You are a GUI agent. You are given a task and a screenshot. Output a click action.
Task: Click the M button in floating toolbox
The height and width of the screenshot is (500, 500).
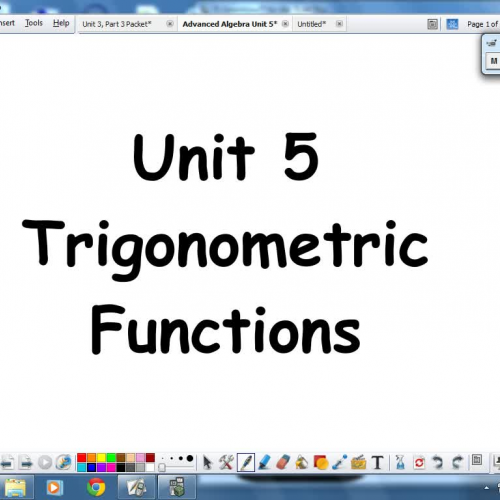[494, 61]
